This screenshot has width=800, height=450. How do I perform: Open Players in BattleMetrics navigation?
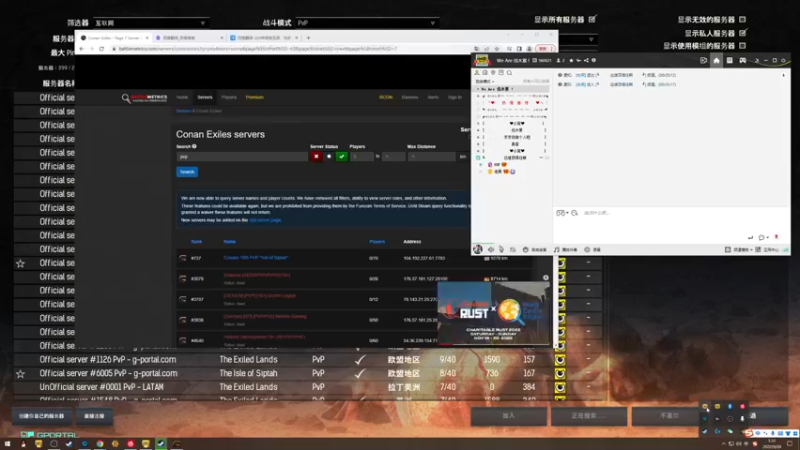pyautogui.click(x=229, y=97)
